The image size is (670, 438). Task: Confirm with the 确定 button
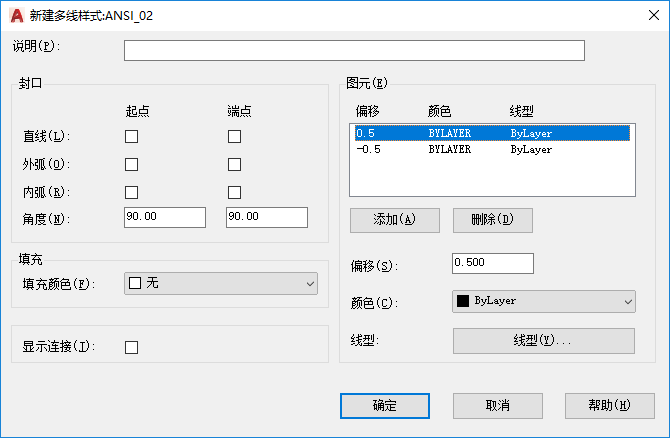(385, 406)
